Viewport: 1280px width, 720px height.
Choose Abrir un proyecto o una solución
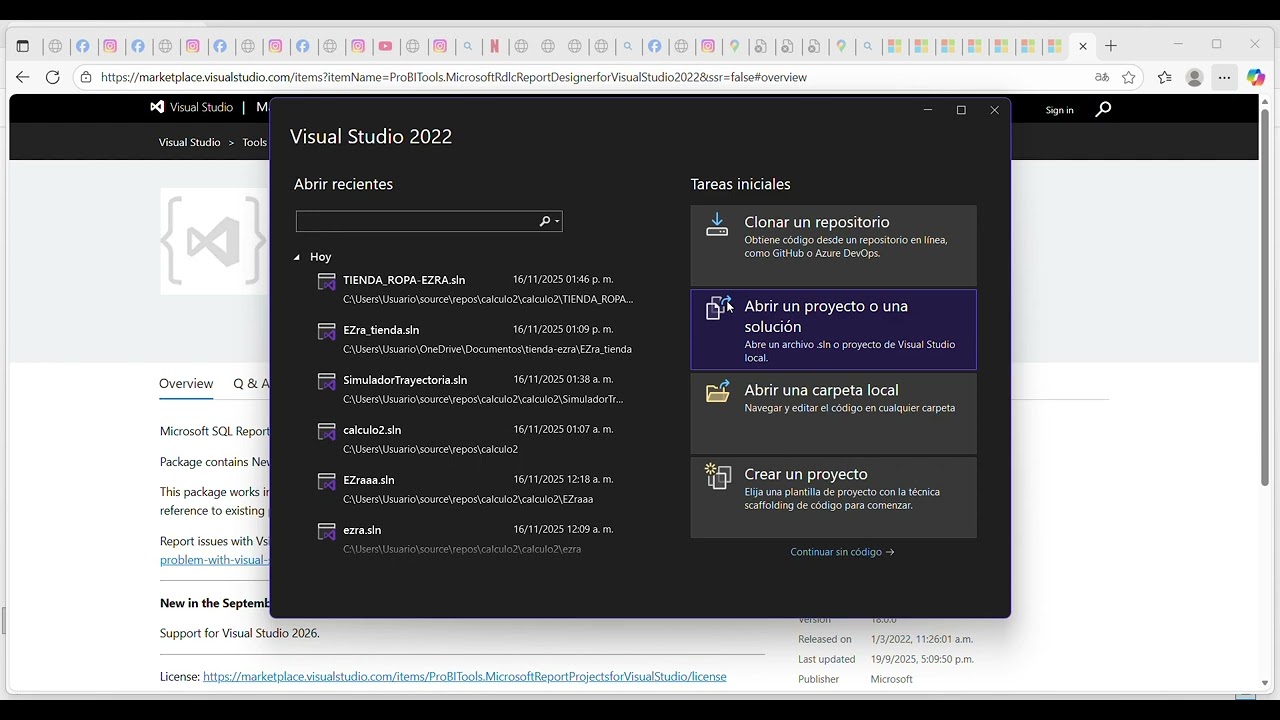833,330
